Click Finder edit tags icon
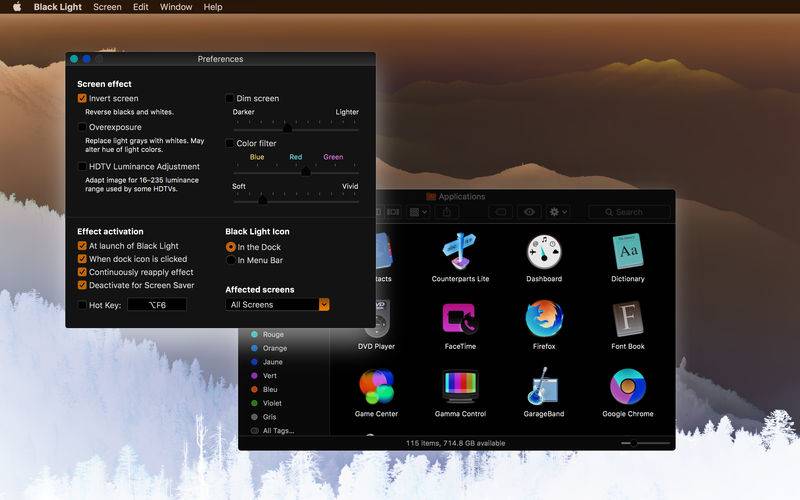The height and width of the screenshot is (500, 800). pos(501,212)
